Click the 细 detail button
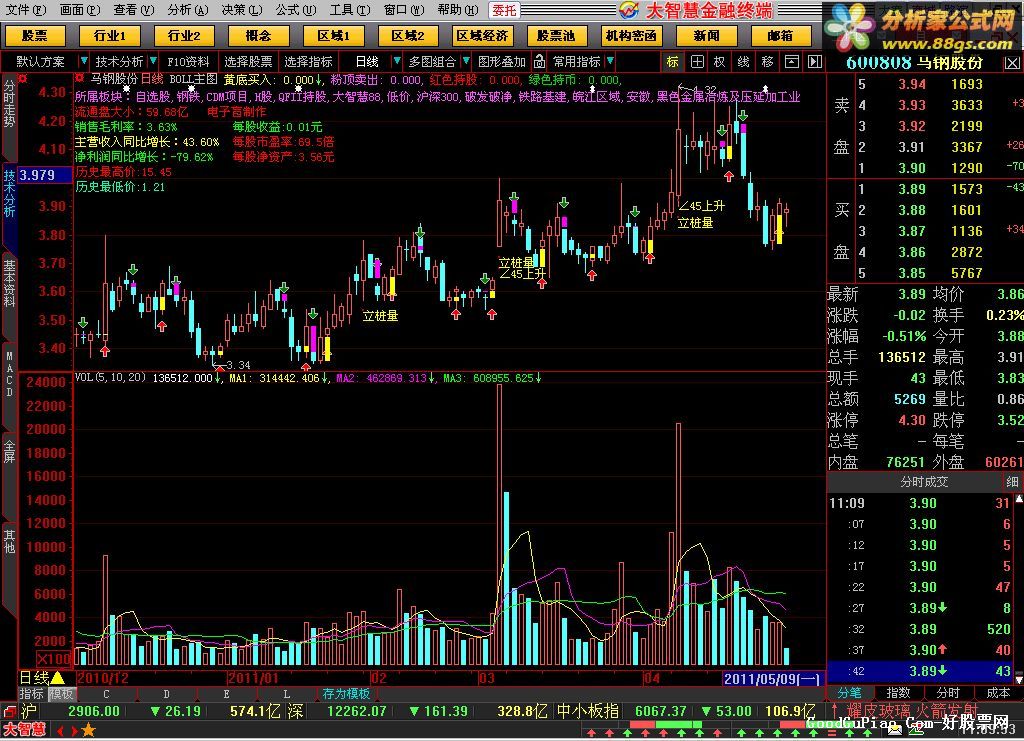This screenshot has height=741, width=1024. 1012,482
